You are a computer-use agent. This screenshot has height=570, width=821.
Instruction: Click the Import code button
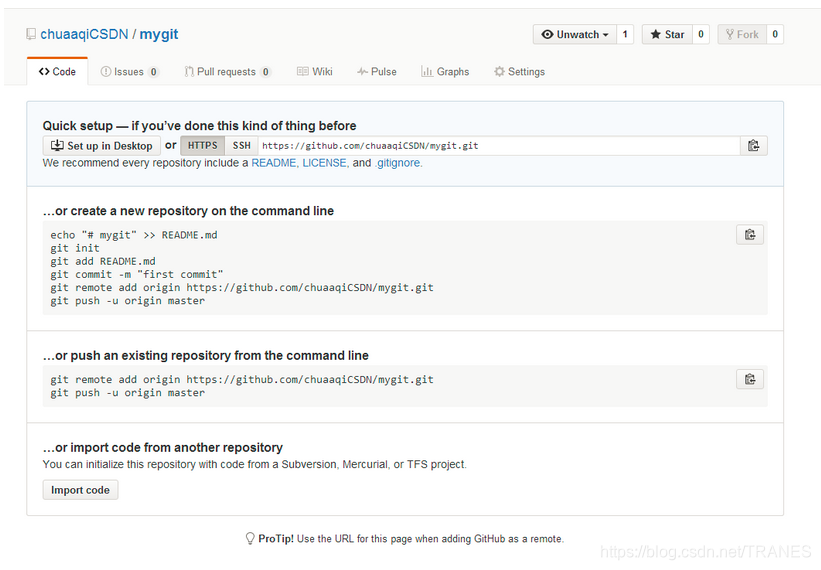click(80, 490)
